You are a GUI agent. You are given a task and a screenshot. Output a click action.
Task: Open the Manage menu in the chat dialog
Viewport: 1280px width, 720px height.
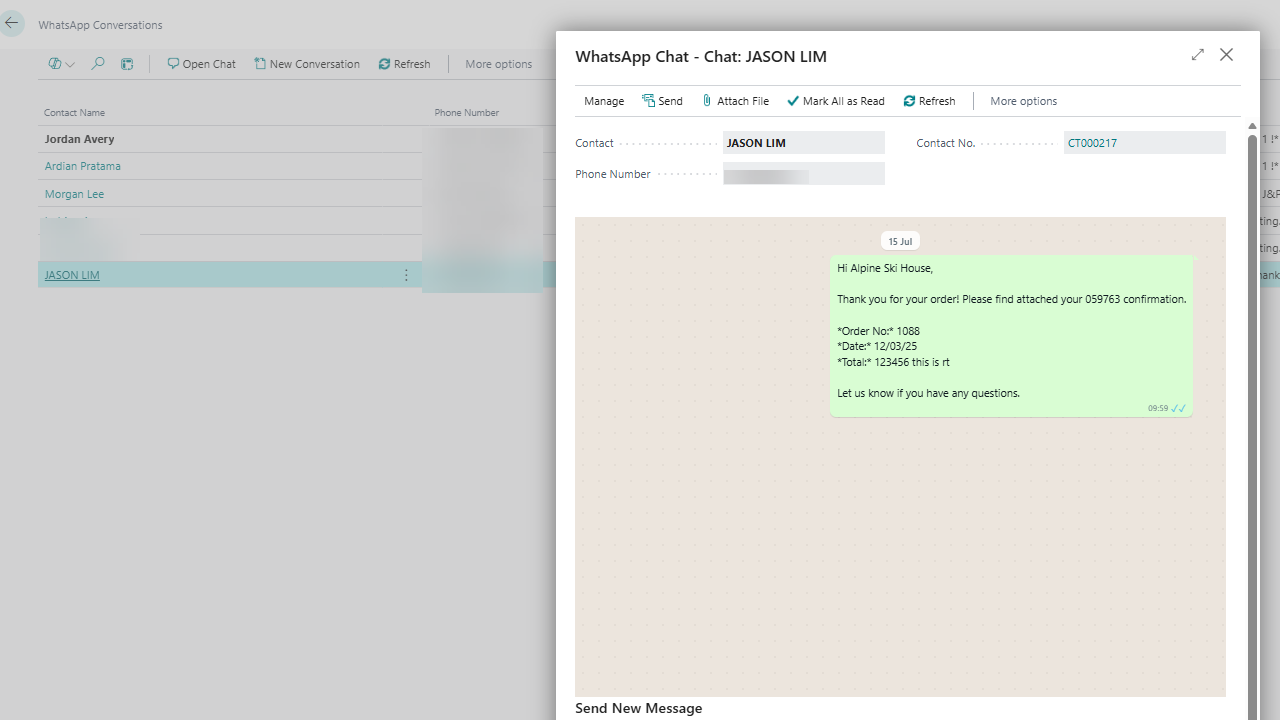pos(604,101)
